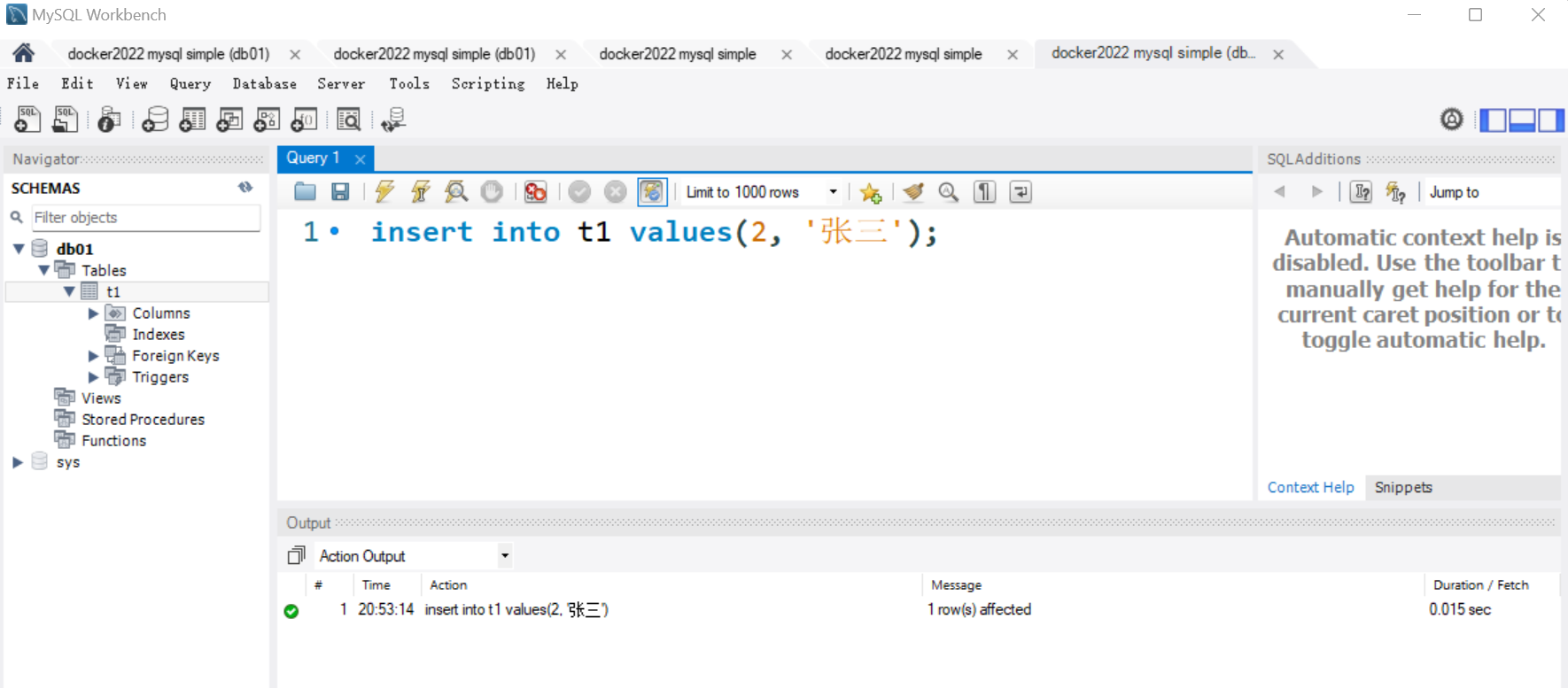
Task: Switch to the Snippets tab
Action: [x=1403, y=487]
